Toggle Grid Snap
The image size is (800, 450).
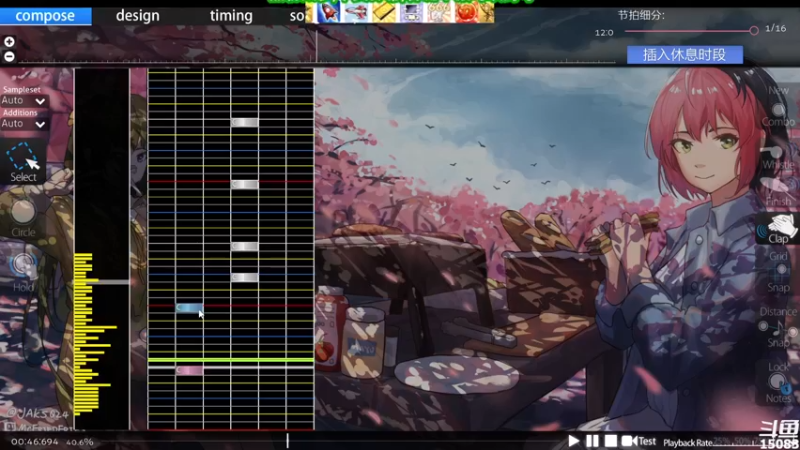779,272
